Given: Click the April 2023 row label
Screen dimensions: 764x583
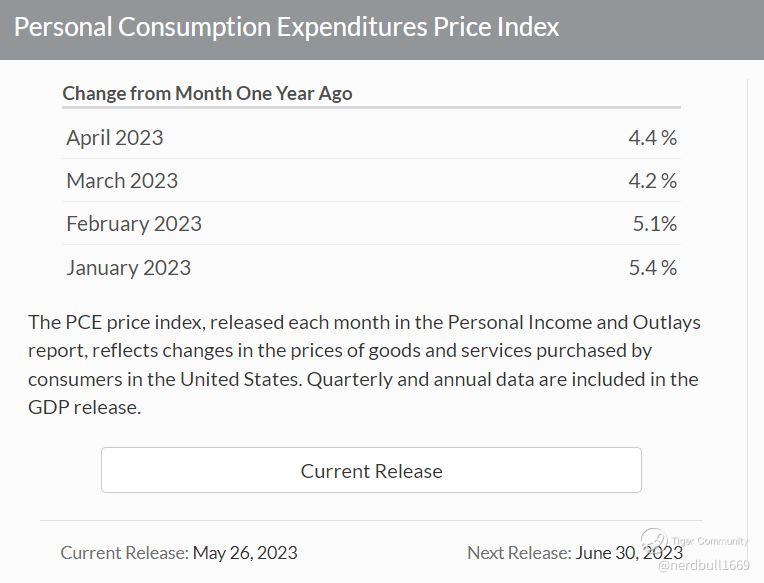Looking at the screenshot, I should 115,137.
